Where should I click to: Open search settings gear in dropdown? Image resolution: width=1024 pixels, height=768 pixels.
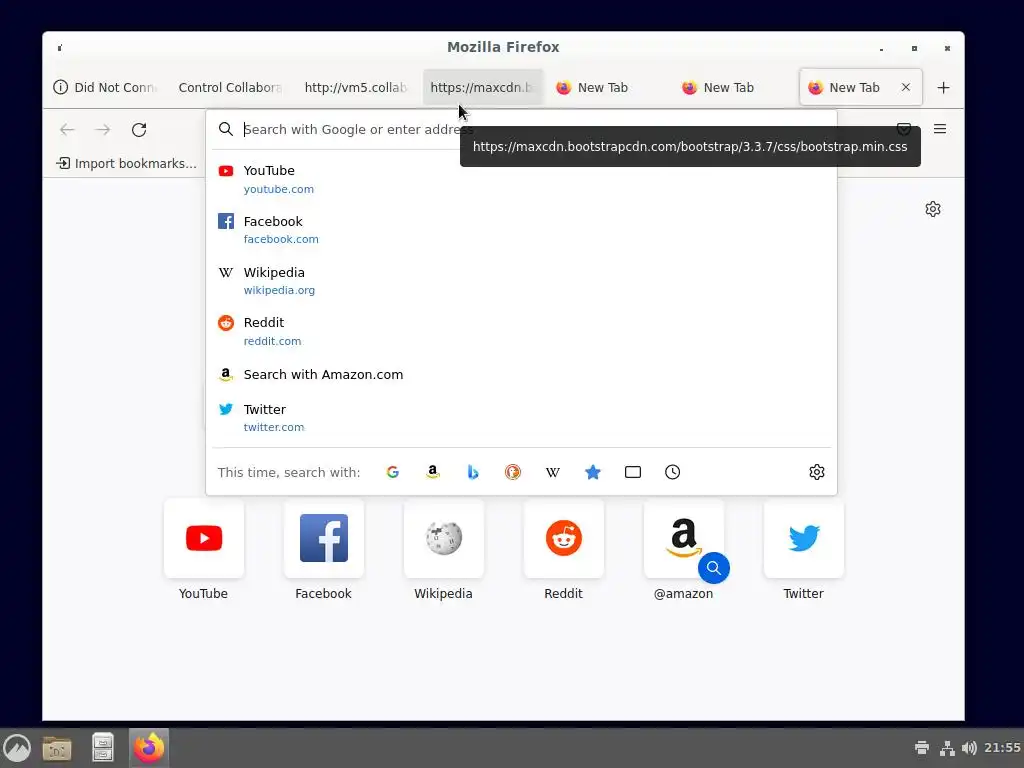pyautogui.click(x=816, y=472)
